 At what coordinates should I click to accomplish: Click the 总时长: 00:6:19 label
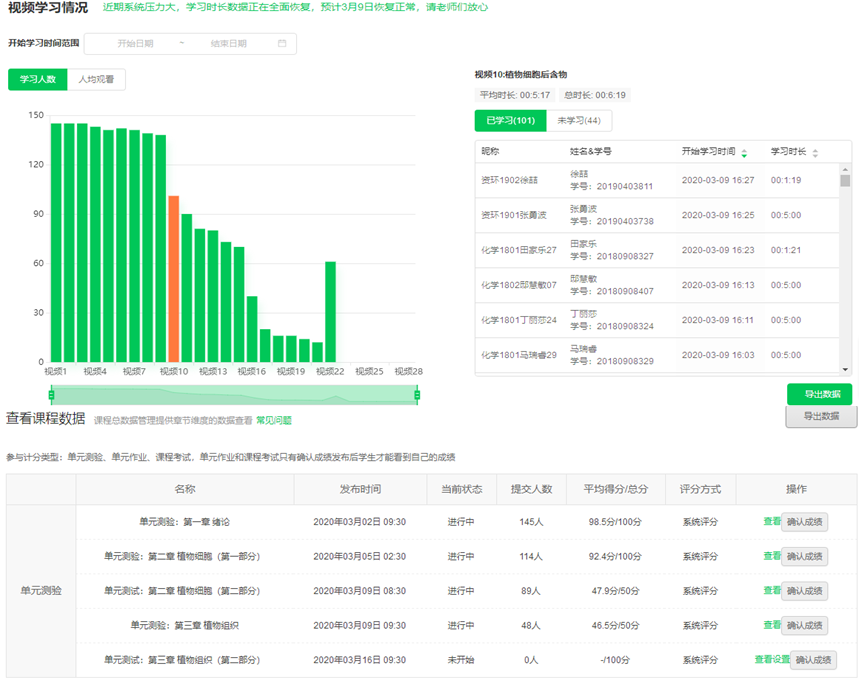(594, 95)
